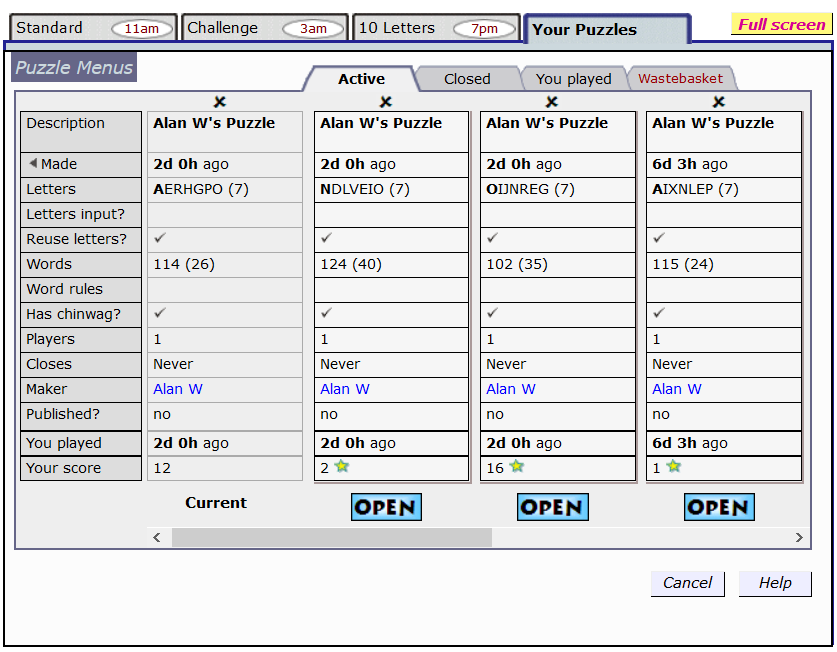The height and width of the screenshot is (652, 837).
Task: Switch to the Closed tab
Action: [467, 79]
